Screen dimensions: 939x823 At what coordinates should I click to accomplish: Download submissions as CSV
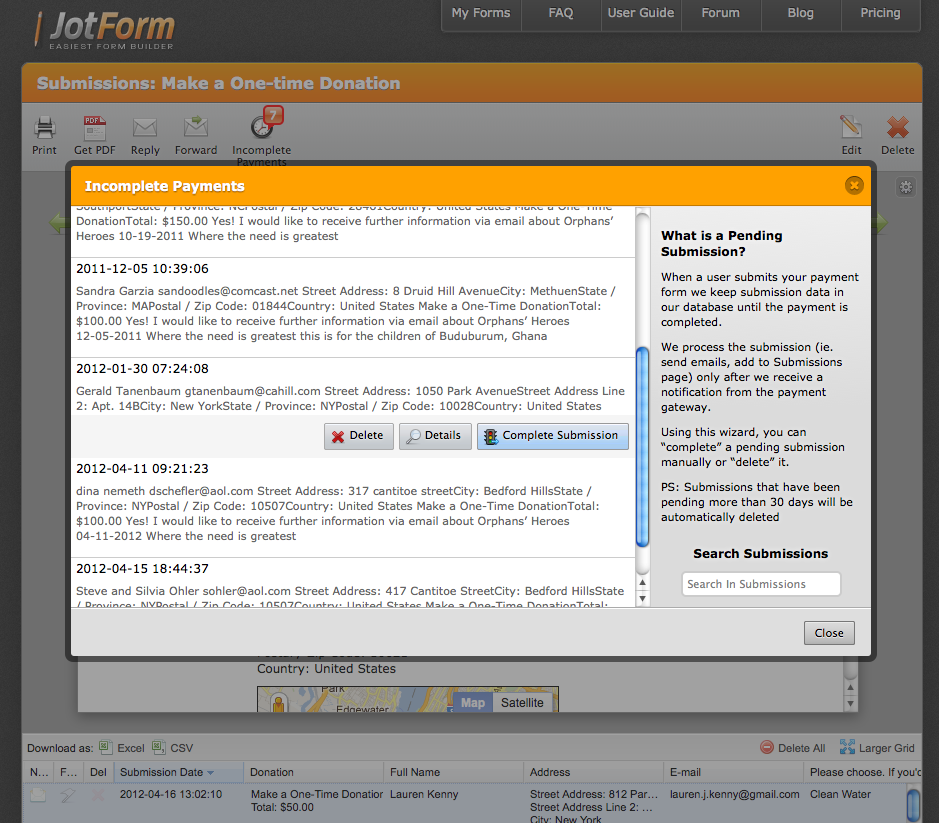click(173, 748)
